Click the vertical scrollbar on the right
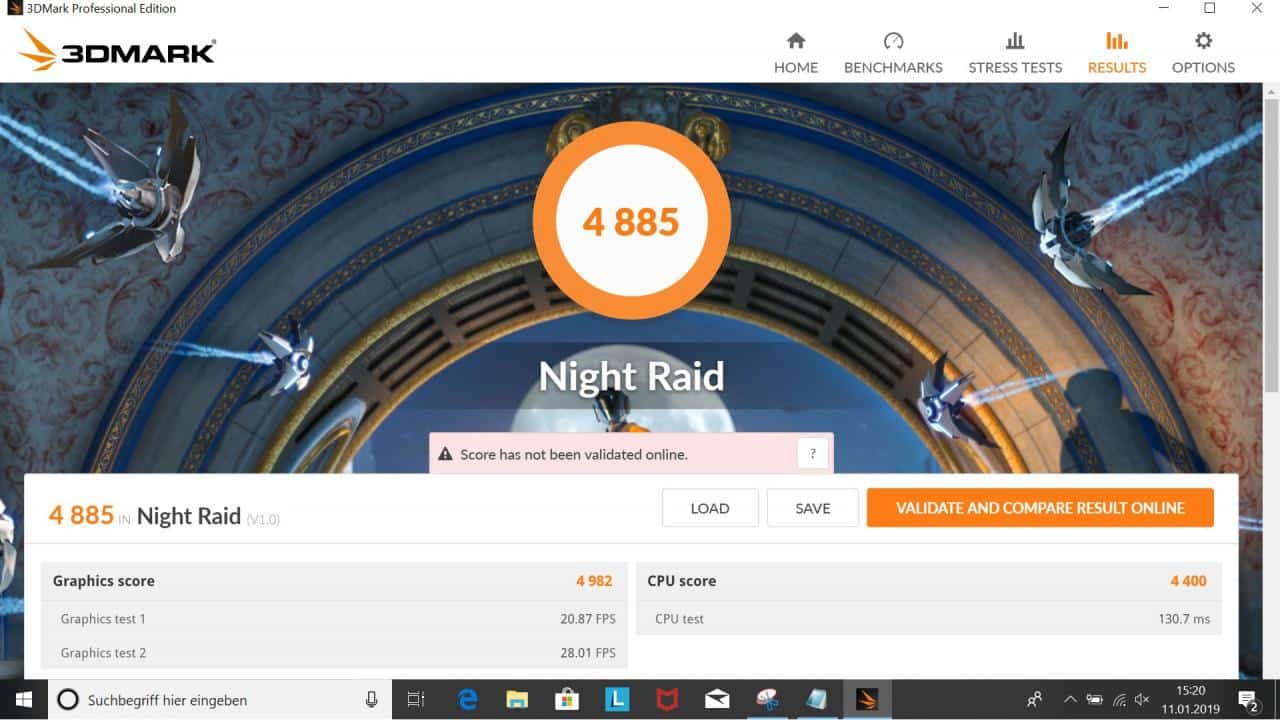Screen dimensions: 1280x720 [1271, 250]
